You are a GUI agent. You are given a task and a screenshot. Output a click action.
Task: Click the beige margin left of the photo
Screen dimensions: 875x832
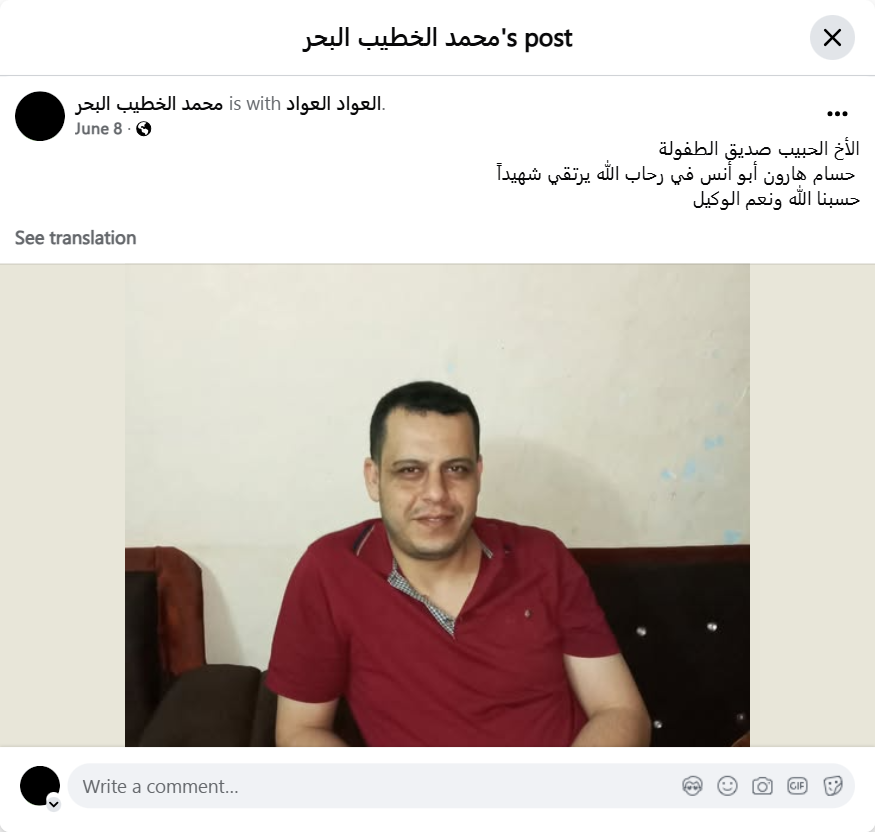pyautogui.click(x=62, y=506)
